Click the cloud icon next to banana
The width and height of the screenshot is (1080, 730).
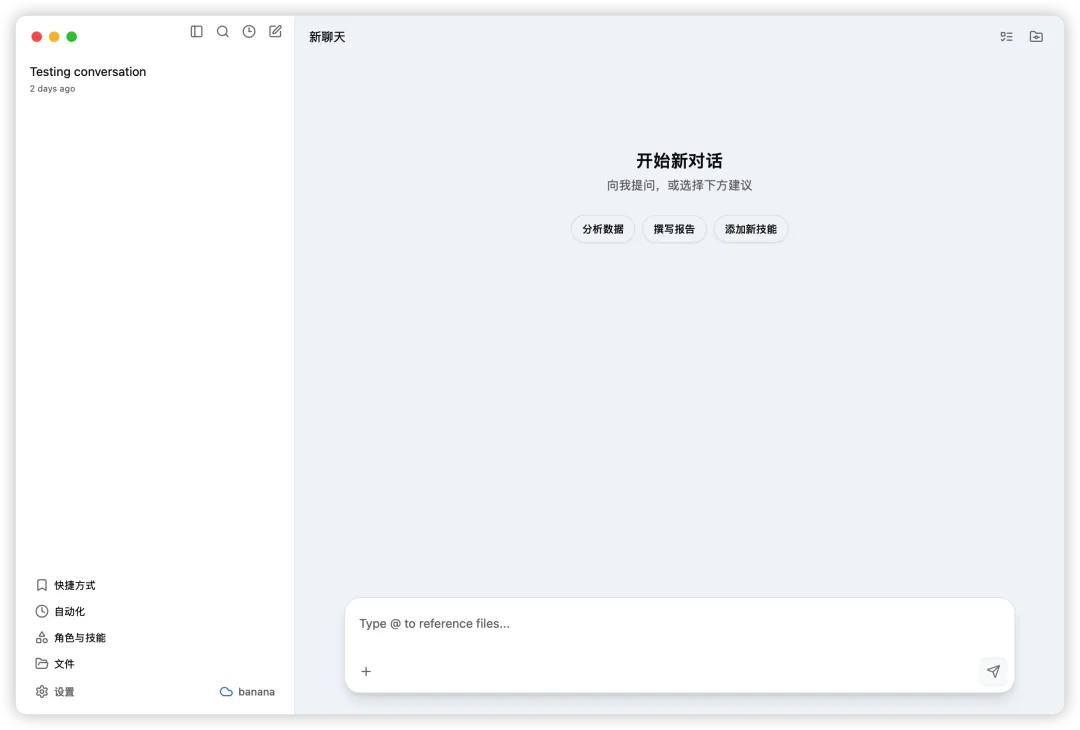226,691
